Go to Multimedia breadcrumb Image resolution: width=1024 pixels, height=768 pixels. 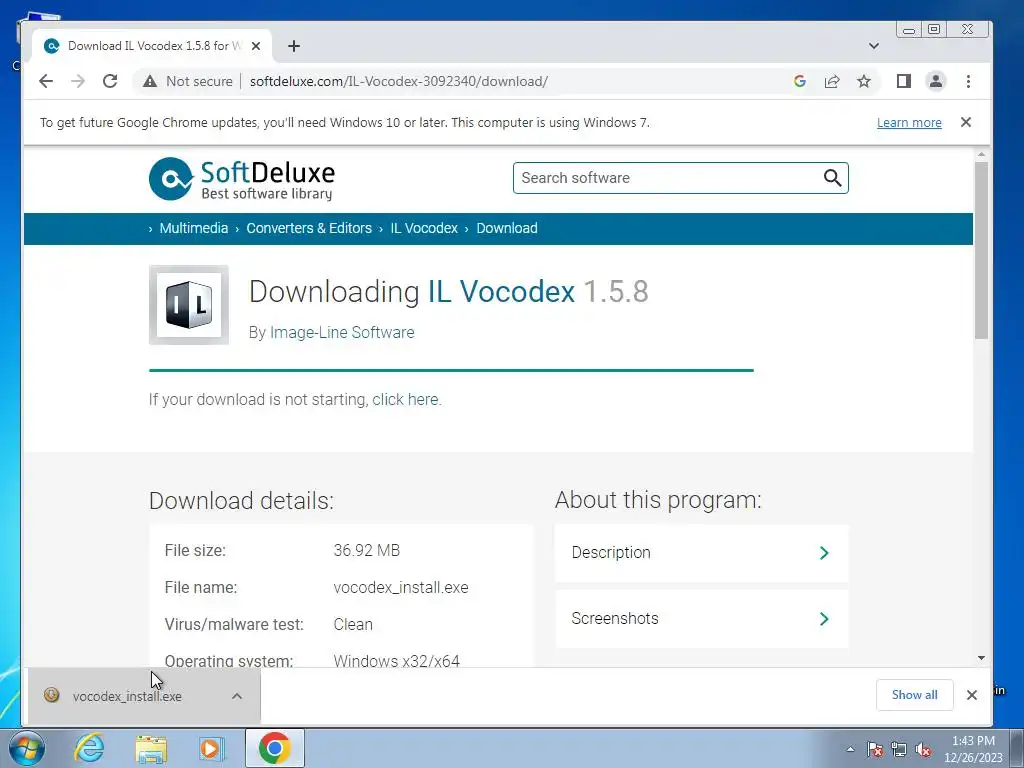pos(194,229)
